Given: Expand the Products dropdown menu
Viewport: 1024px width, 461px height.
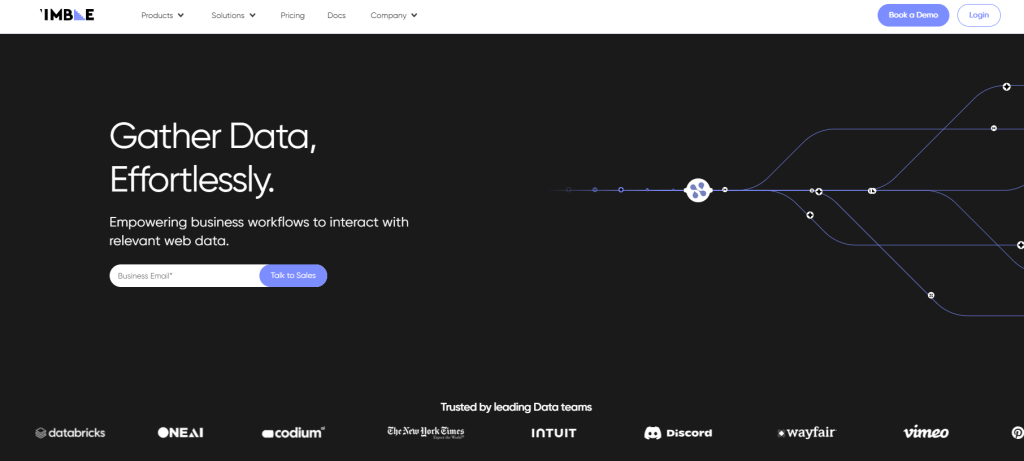Looking at the screenshot, I should pos(162,16).
